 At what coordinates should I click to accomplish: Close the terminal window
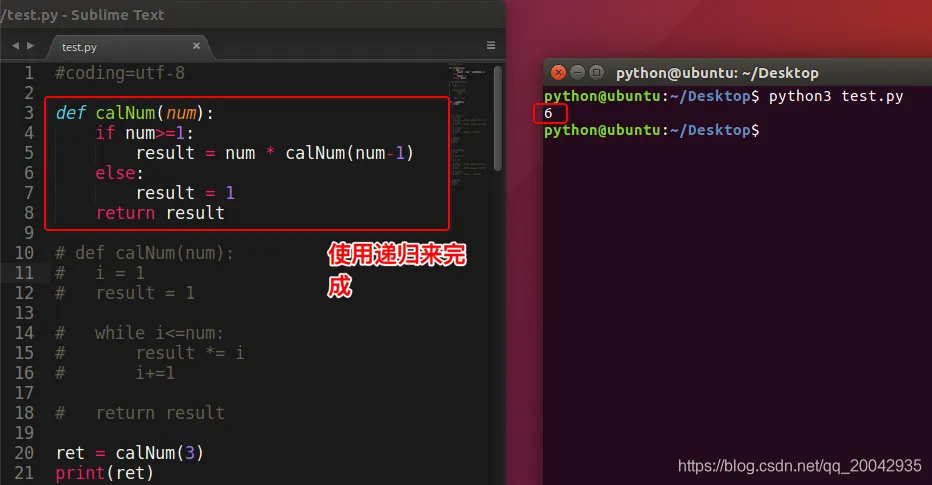pyautogui.click(x=558, y=73)
